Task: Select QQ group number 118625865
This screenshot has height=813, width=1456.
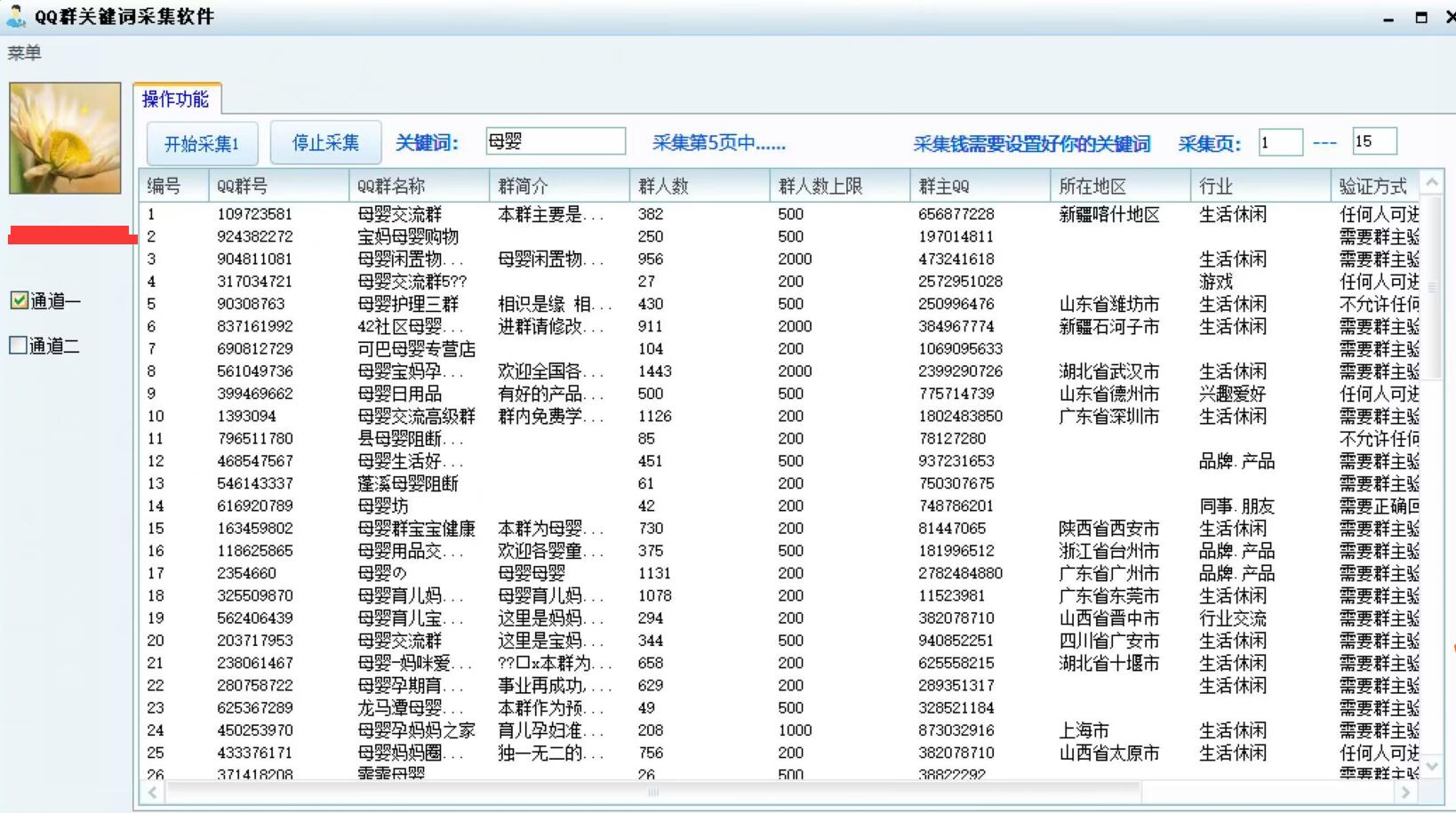Action: coord(254,550)
